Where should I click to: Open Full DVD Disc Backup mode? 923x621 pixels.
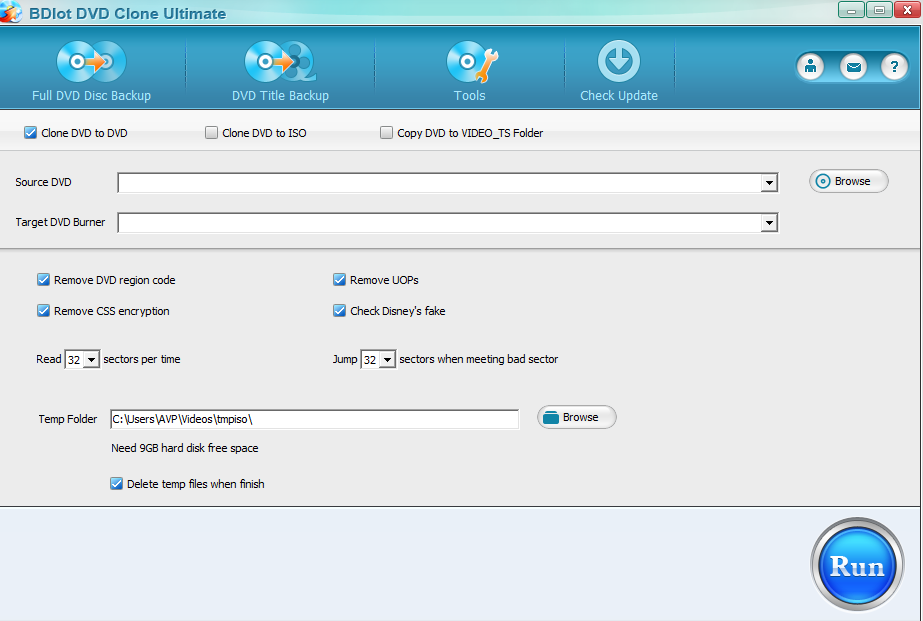click(91, 71)
